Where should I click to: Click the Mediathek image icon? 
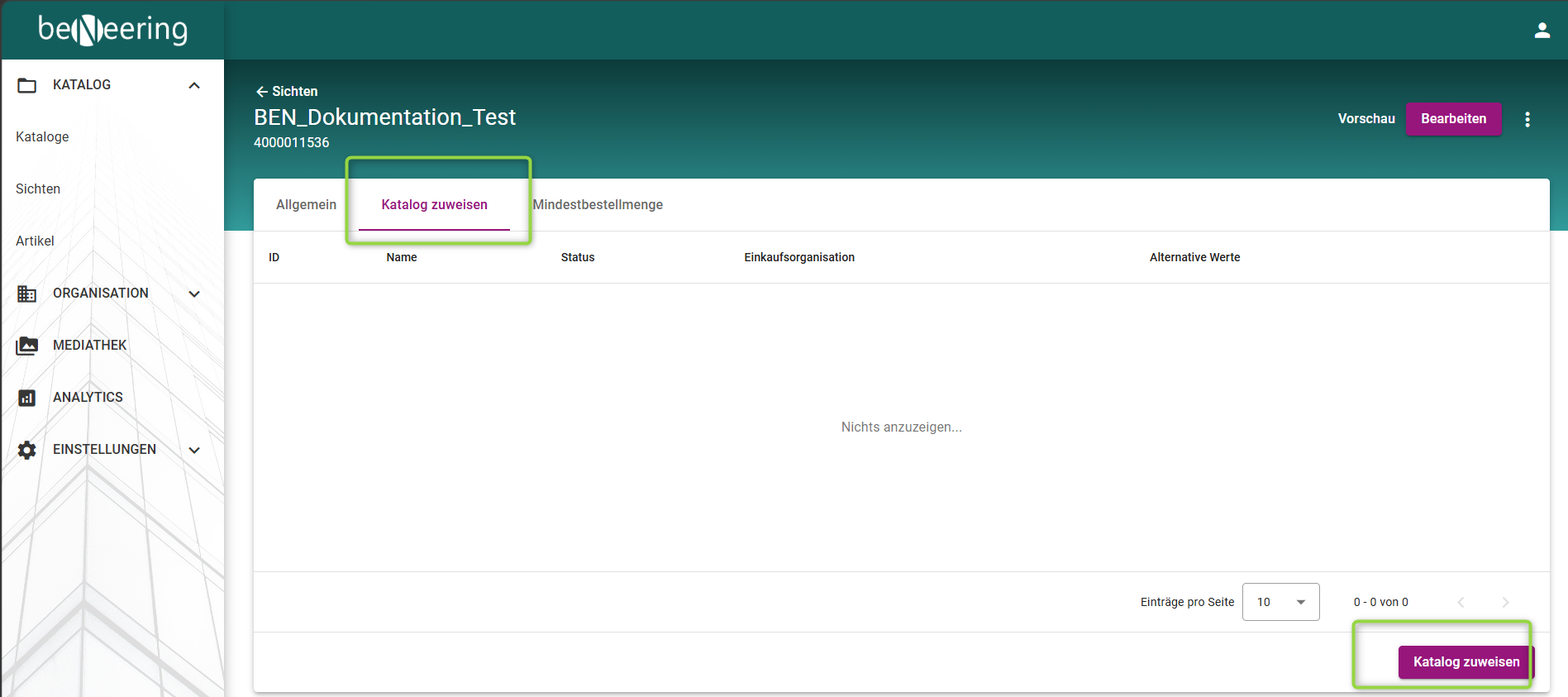[x=27, y=346]
